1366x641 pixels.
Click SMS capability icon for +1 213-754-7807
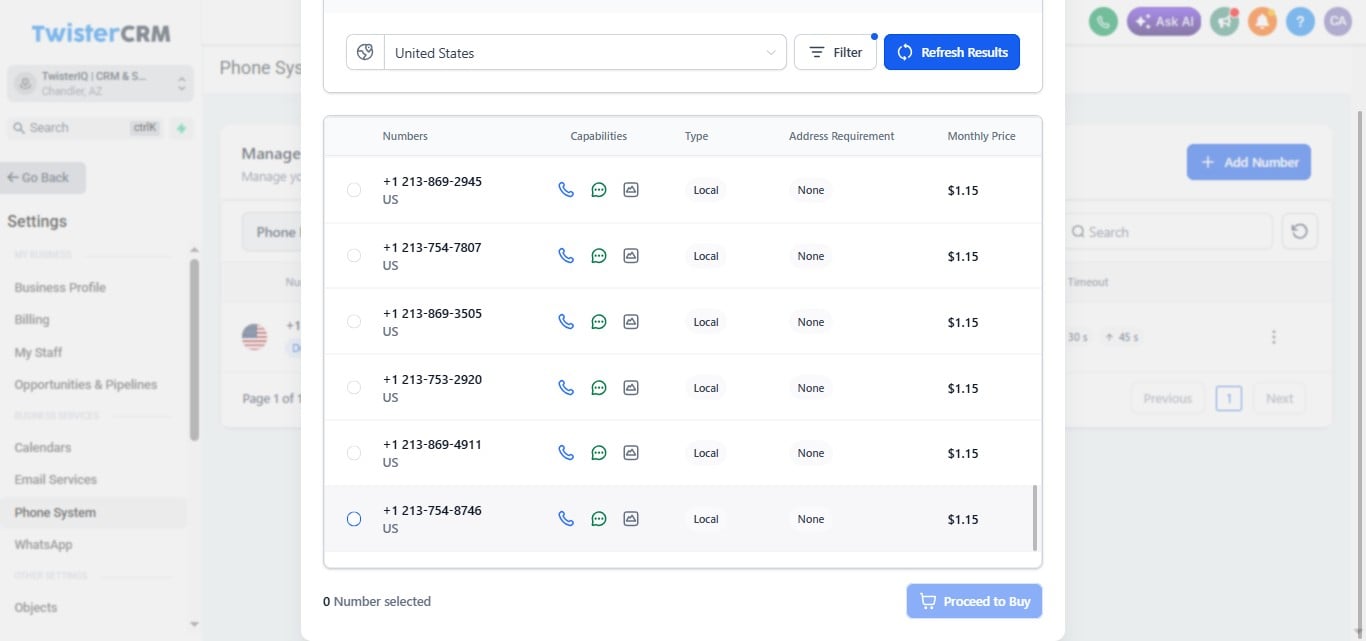tap(599, 255)
